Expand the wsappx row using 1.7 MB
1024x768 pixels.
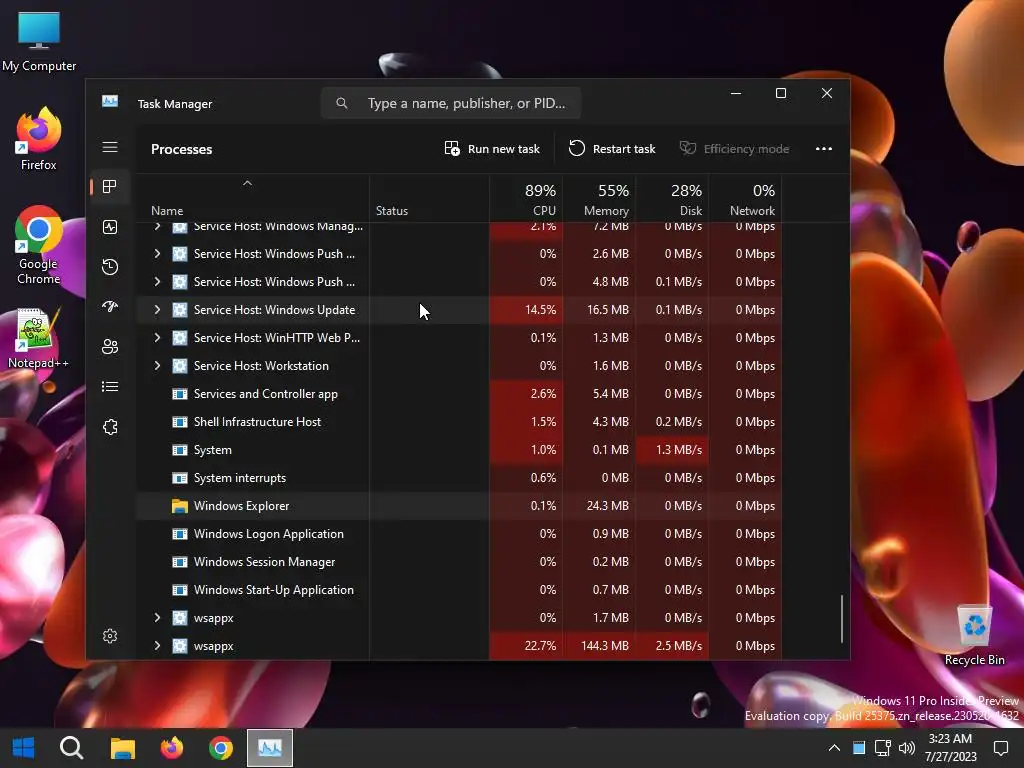157,618
